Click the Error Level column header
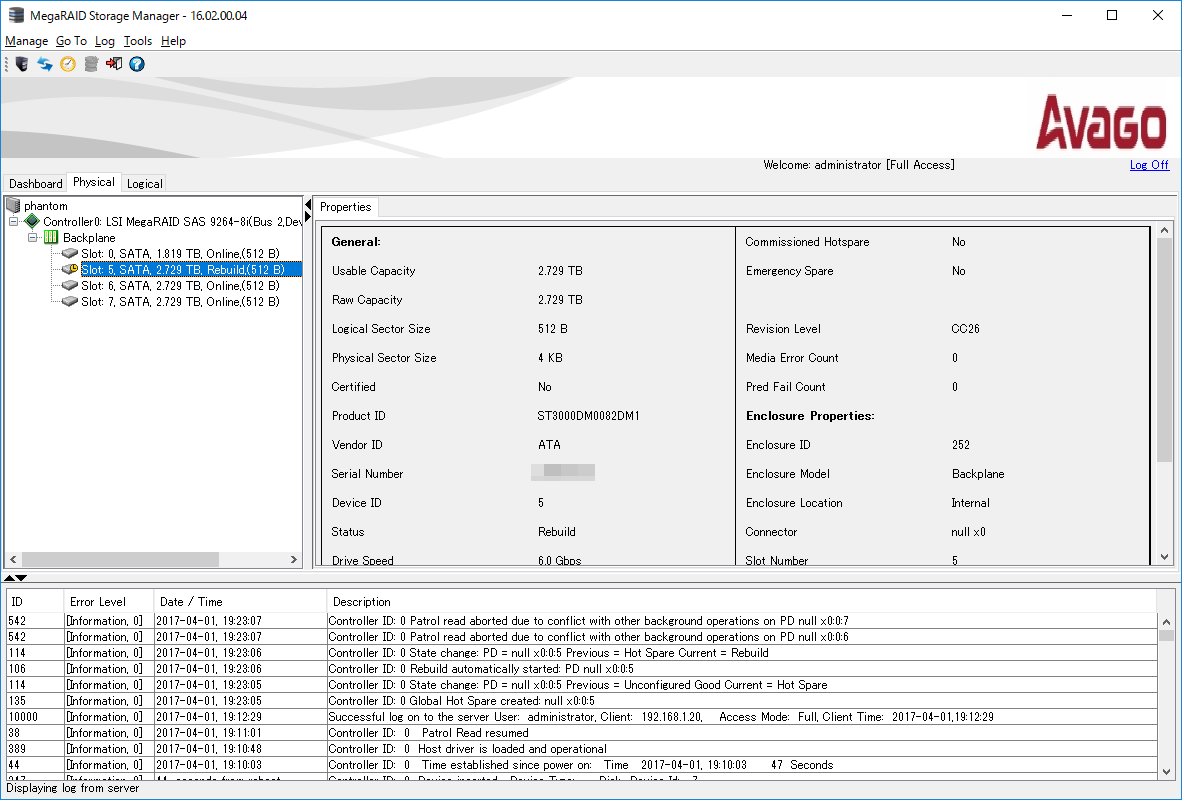 [x=109, y=602]
